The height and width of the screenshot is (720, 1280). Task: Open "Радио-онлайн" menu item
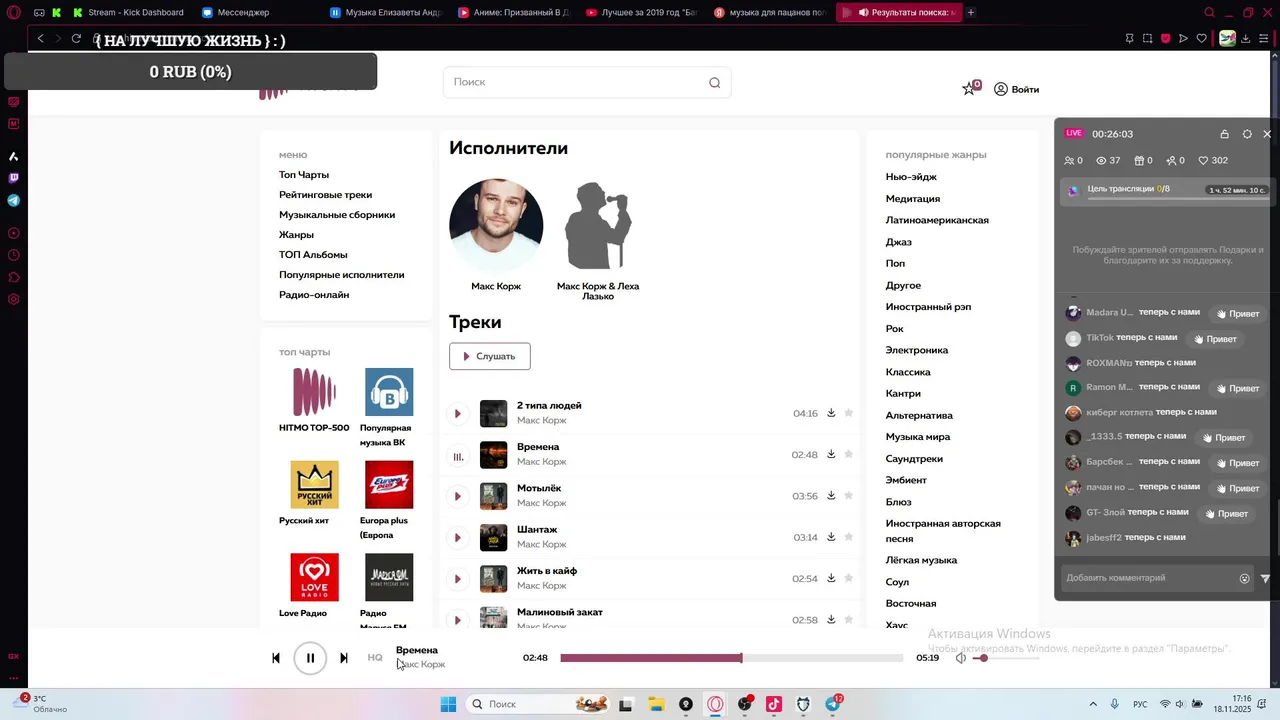coord(314,295)
